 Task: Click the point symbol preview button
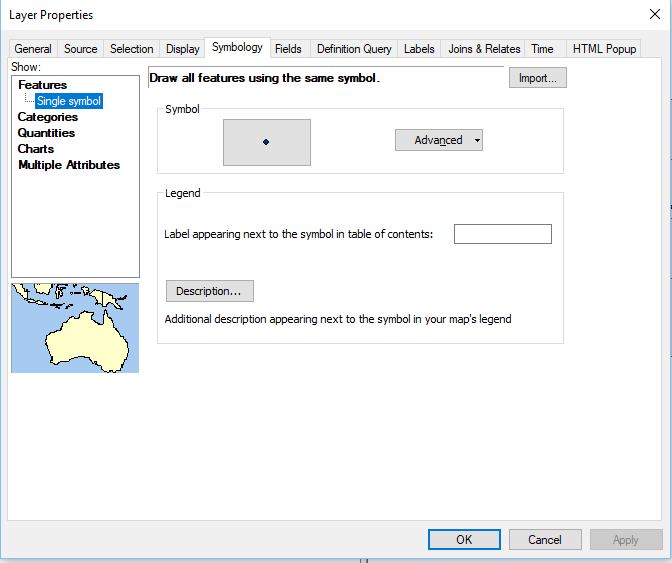tap(266, 142)
